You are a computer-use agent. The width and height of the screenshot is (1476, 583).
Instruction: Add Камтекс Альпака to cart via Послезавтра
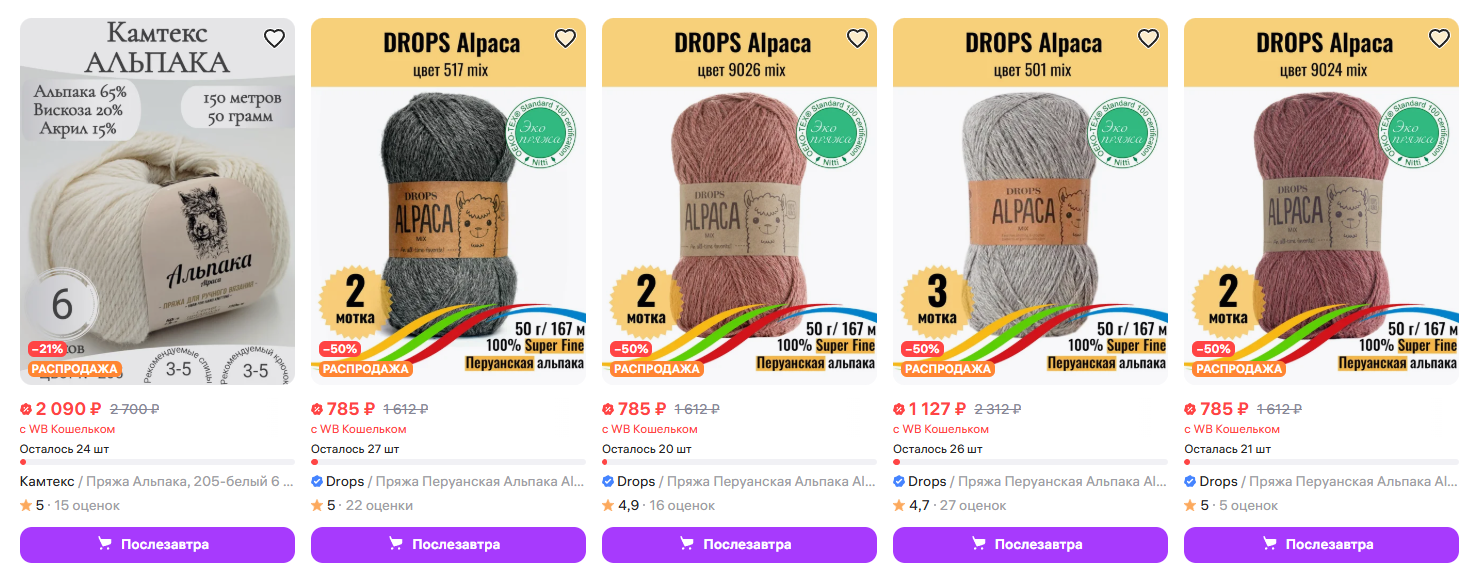click(x=157, y=545)
